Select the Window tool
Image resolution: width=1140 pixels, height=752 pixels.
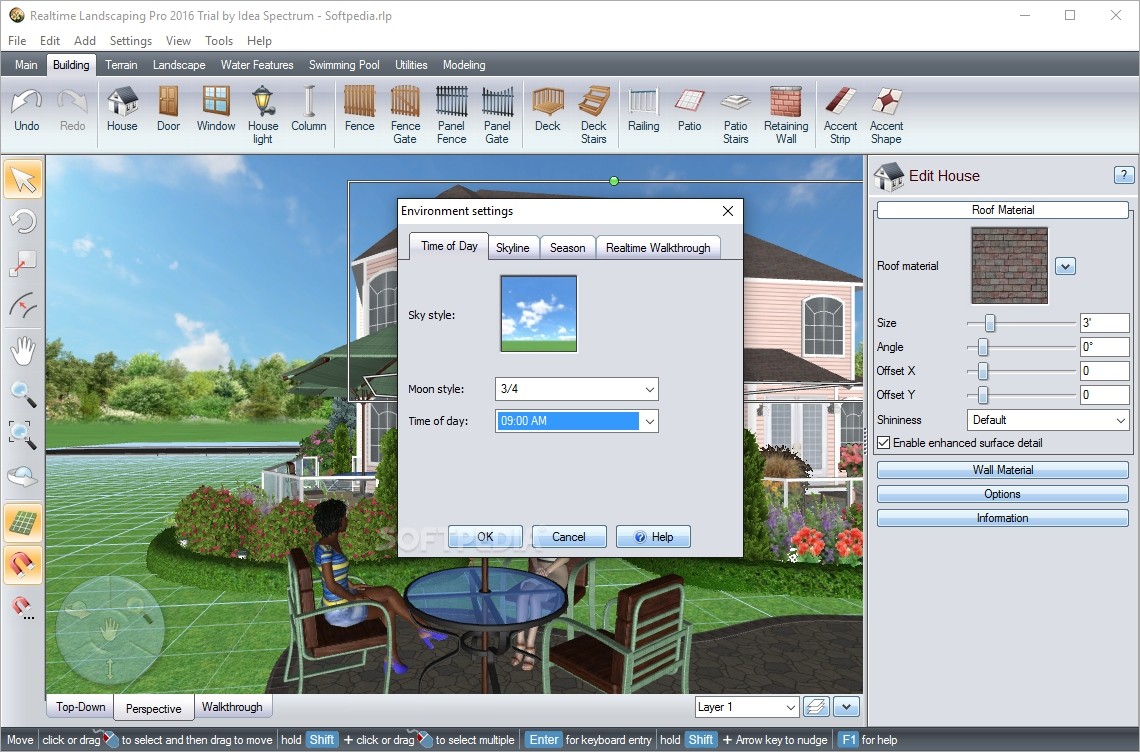pos(216,111)
